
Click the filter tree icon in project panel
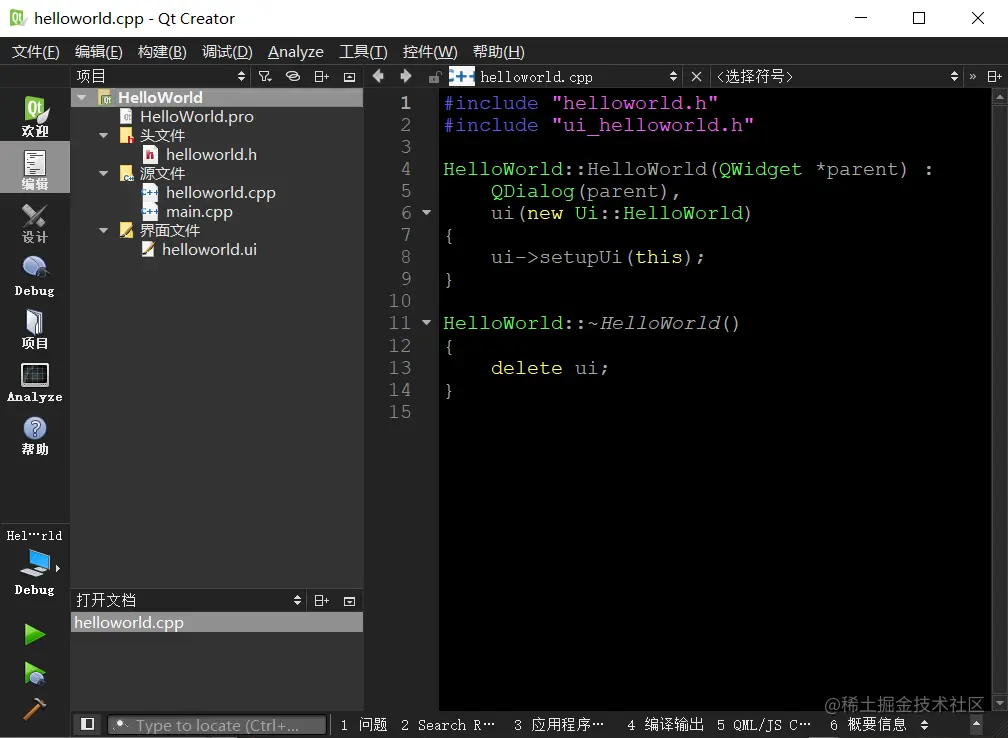[265, 76]
